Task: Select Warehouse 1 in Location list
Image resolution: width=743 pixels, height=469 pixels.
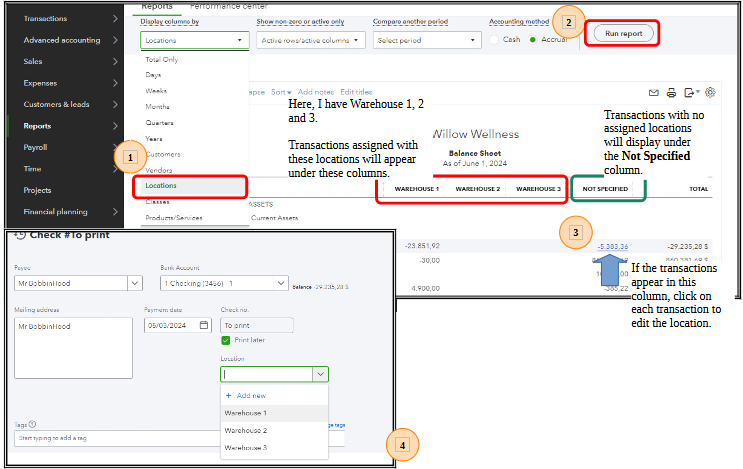Action: tap(274, 413)
